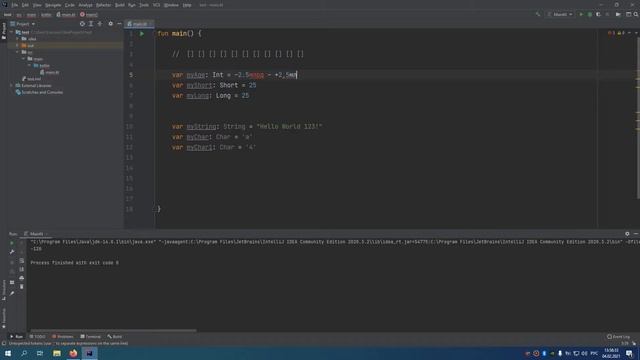
Task: Collapse the main folder under src
Action: (x=24, y=59)
